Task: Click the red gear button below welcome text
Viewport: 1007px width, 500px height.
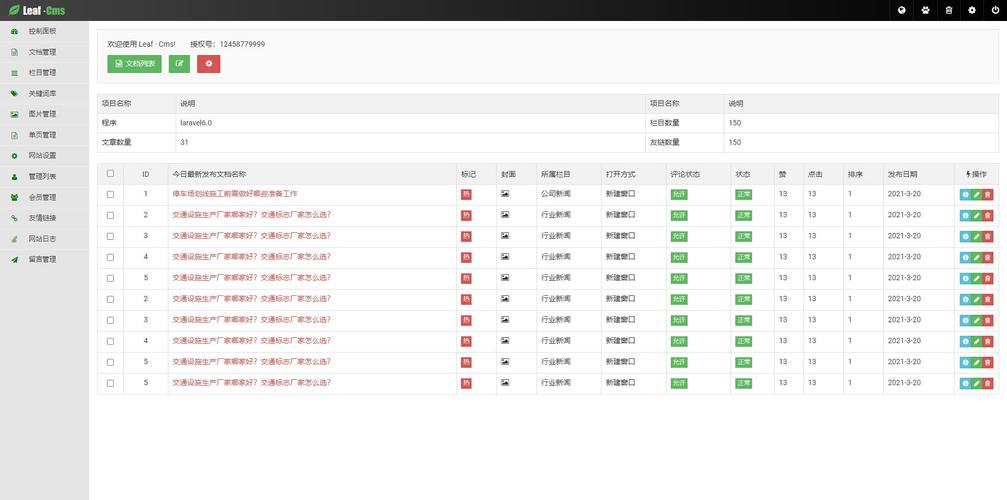Action: tap(208, 63)
